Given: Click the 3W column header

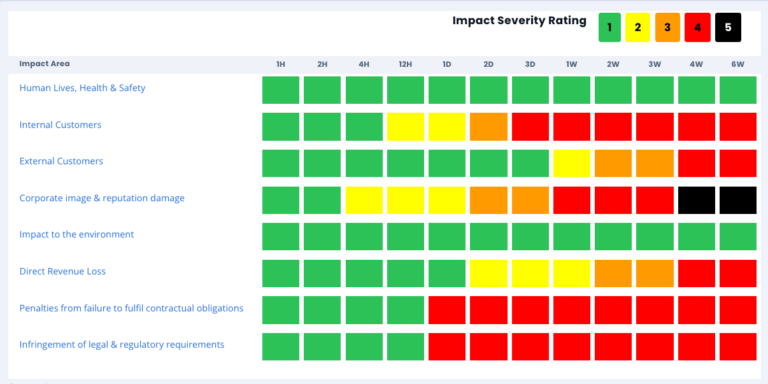Looking at the screenshot, I should (655, 64).
